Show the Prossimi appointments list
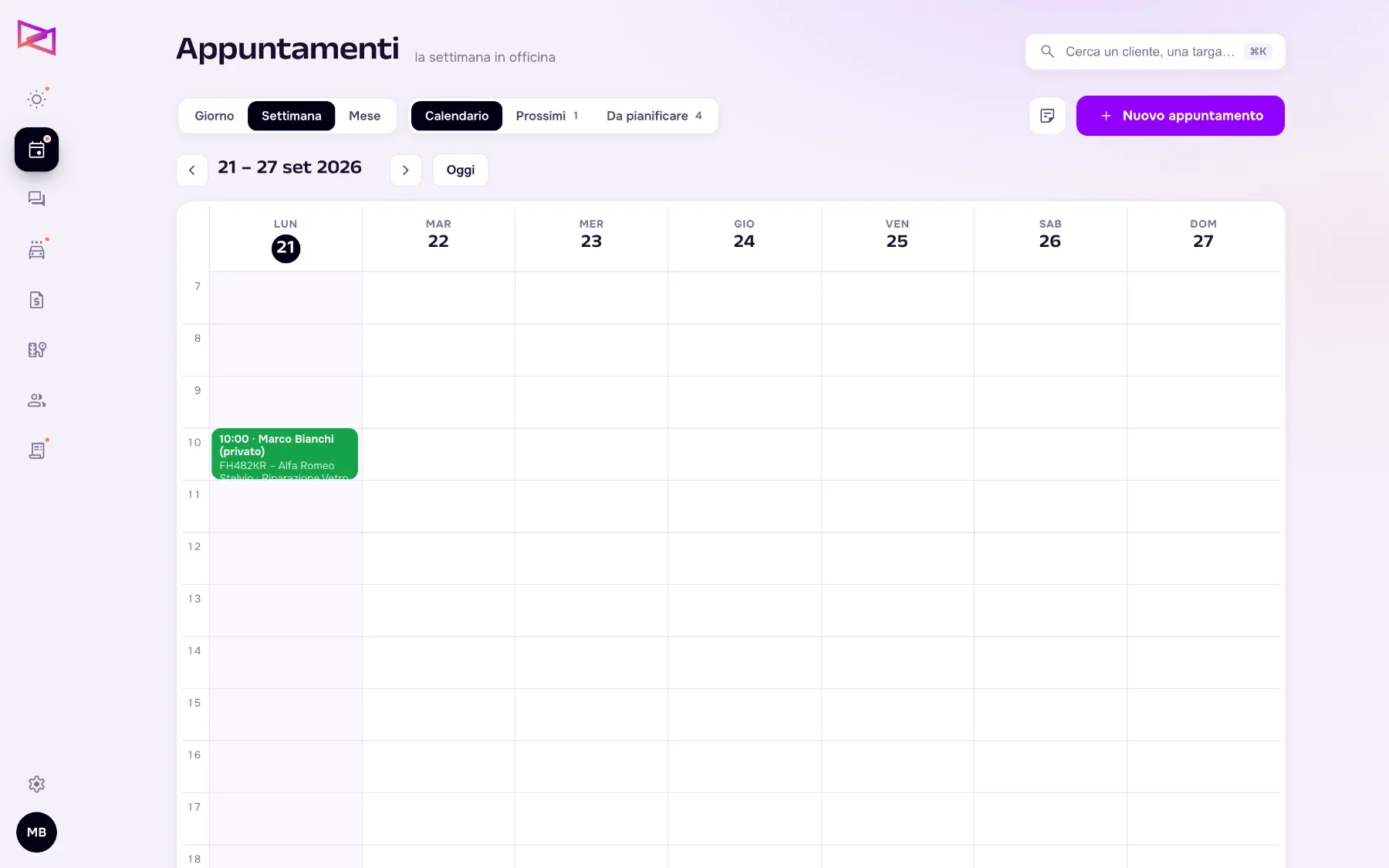The height and width of the screenshot is (868, 1389). pos(547,116)
